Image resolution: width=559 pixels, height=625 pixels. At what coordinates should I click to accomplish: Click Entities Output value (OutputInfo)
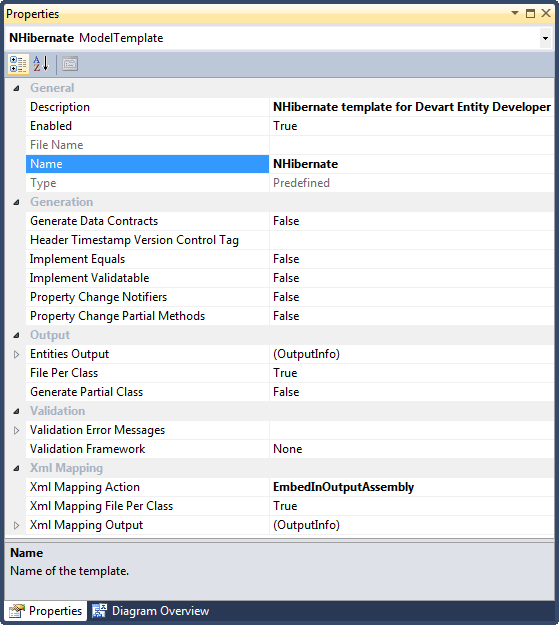(306, 354)
